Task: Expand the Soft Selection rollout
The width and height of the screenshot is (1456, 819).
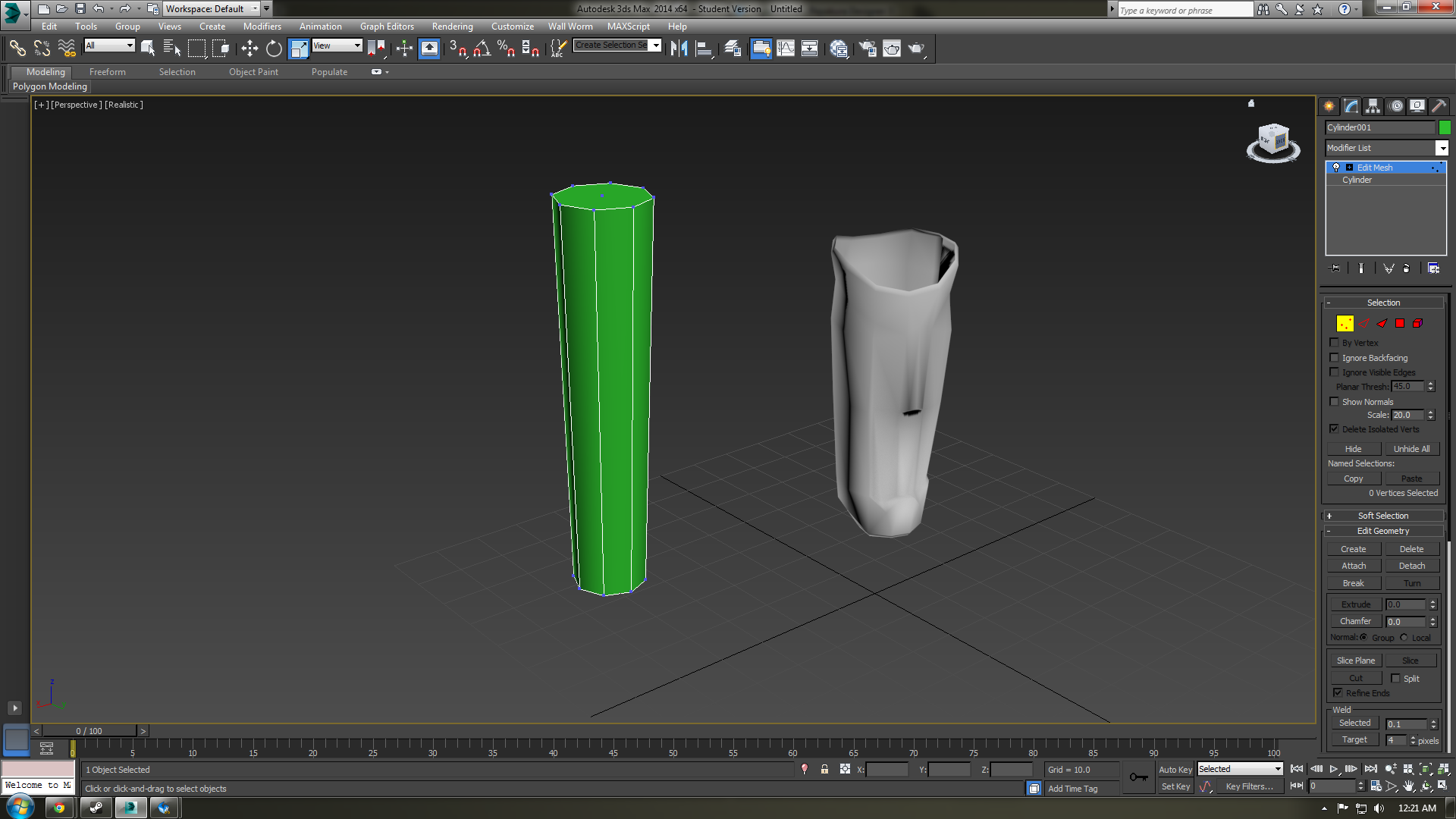Action: [x=1383, y=516]
